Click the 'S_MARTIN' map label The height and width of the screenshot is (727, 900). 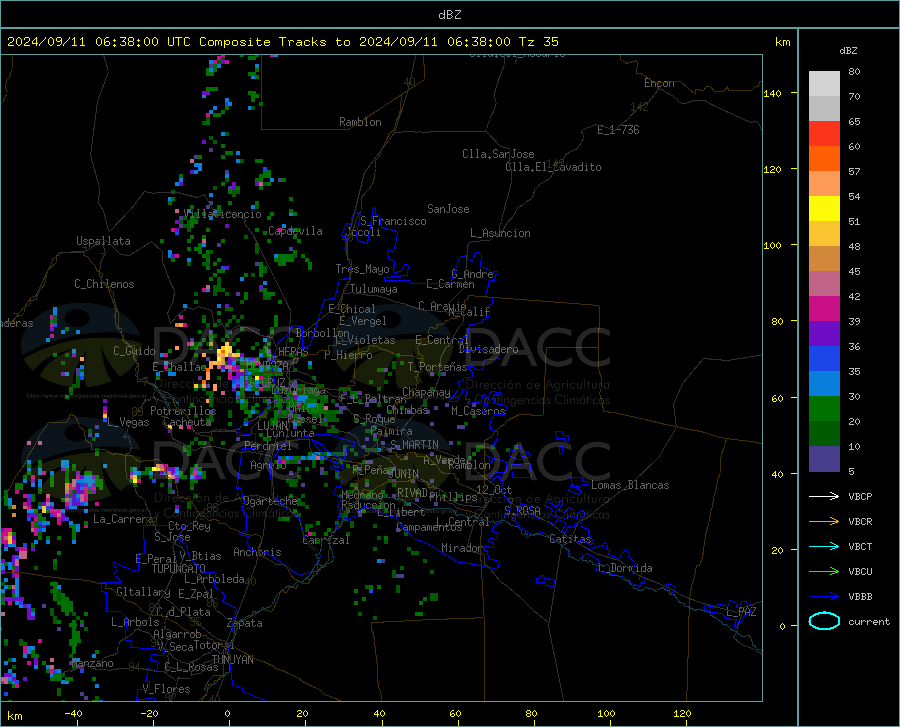(414, 445)
